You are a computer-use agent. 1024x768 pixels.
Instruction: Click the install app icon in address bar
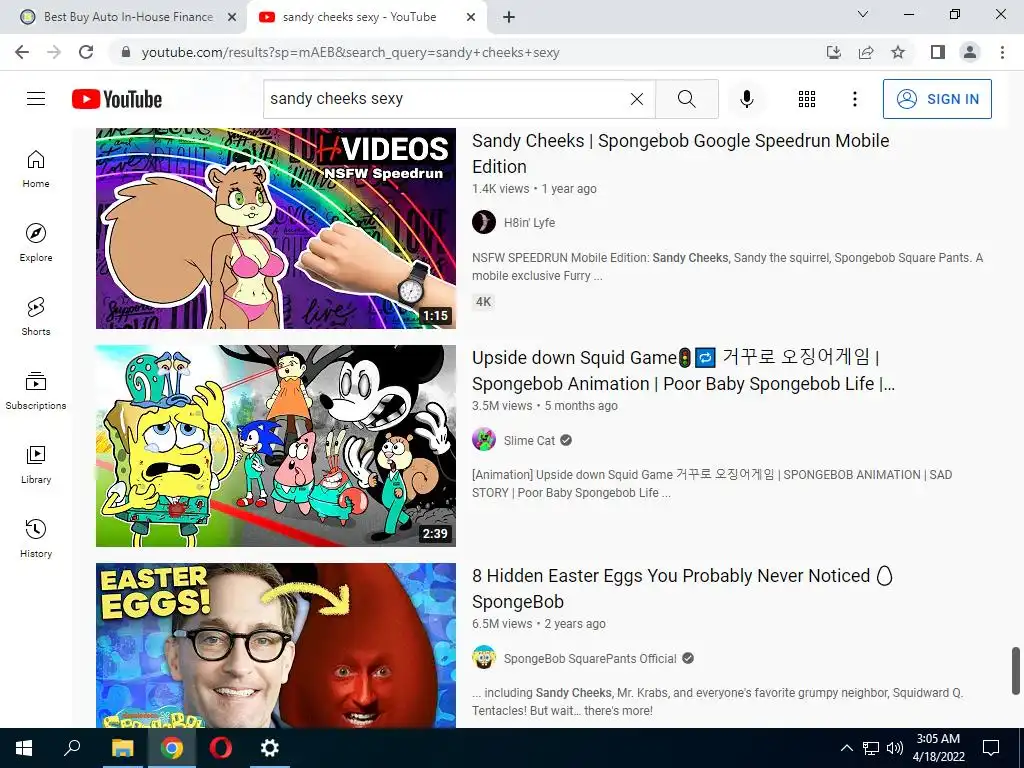[x=834, y=52]
